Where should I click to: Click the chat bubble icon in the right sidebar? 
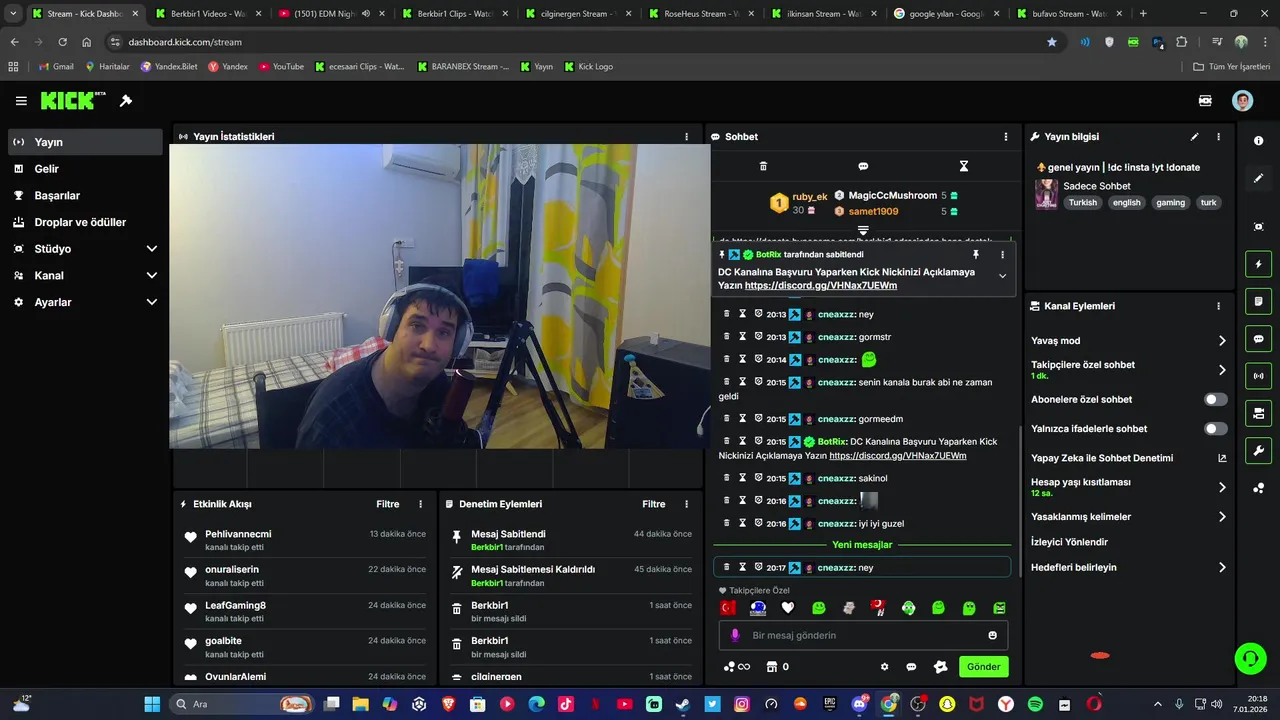(1258, 339)
